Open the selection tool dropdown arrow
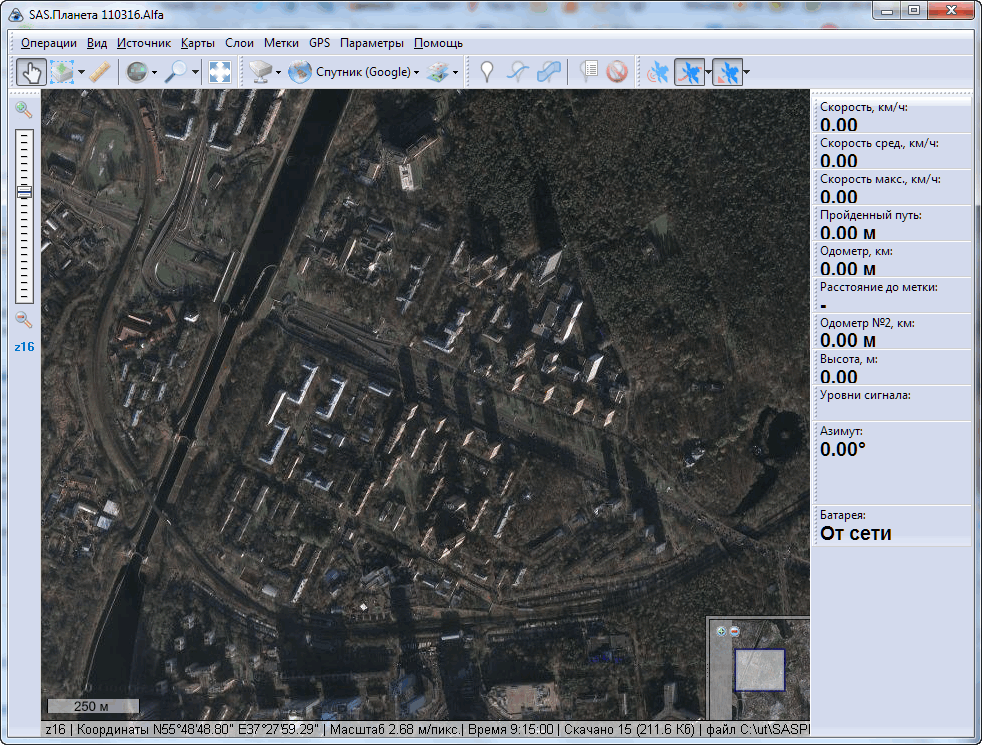Image resolution: width=982 pixels, height=745 pixels. (81, 73)
